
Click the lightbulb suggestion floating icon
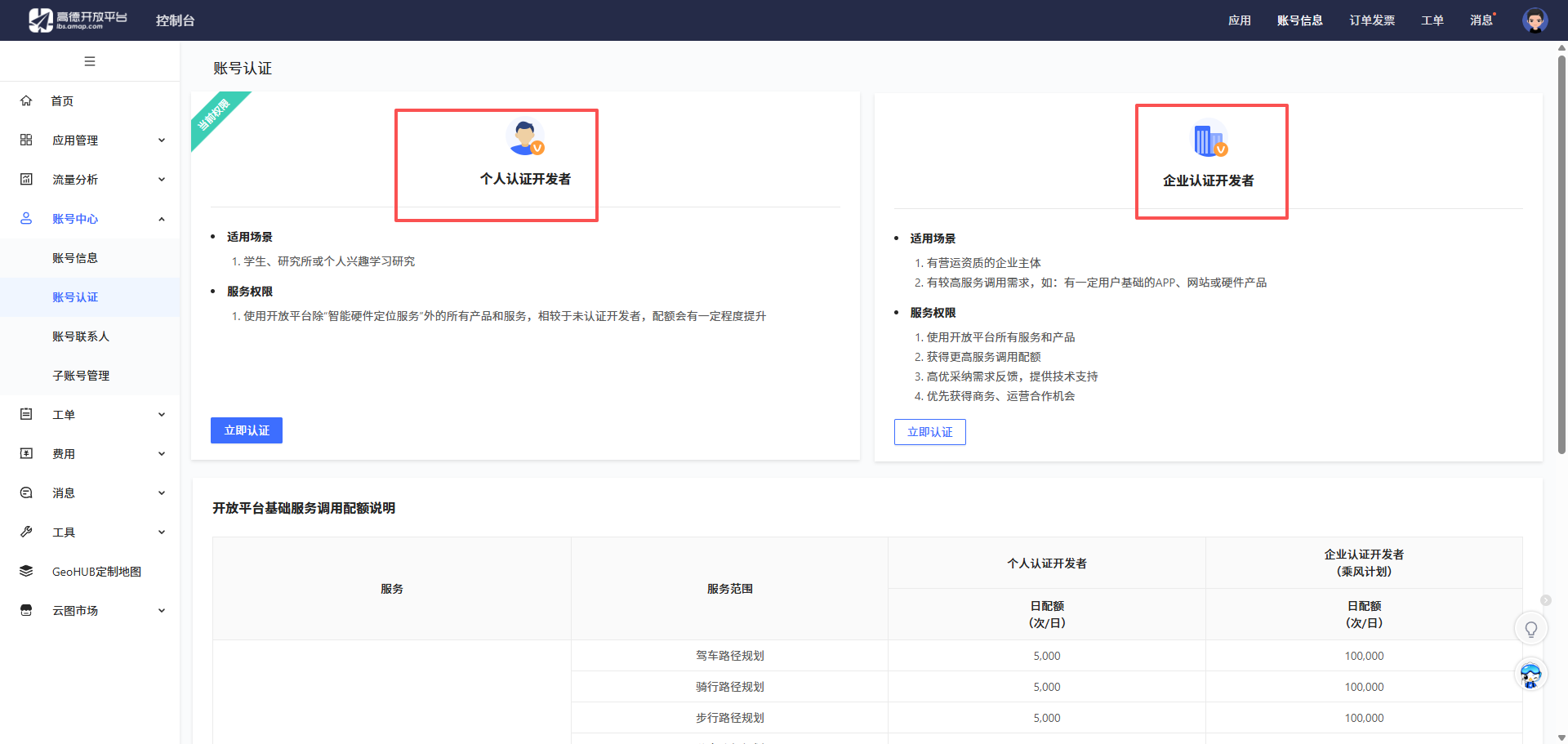tap(1531, 629)
